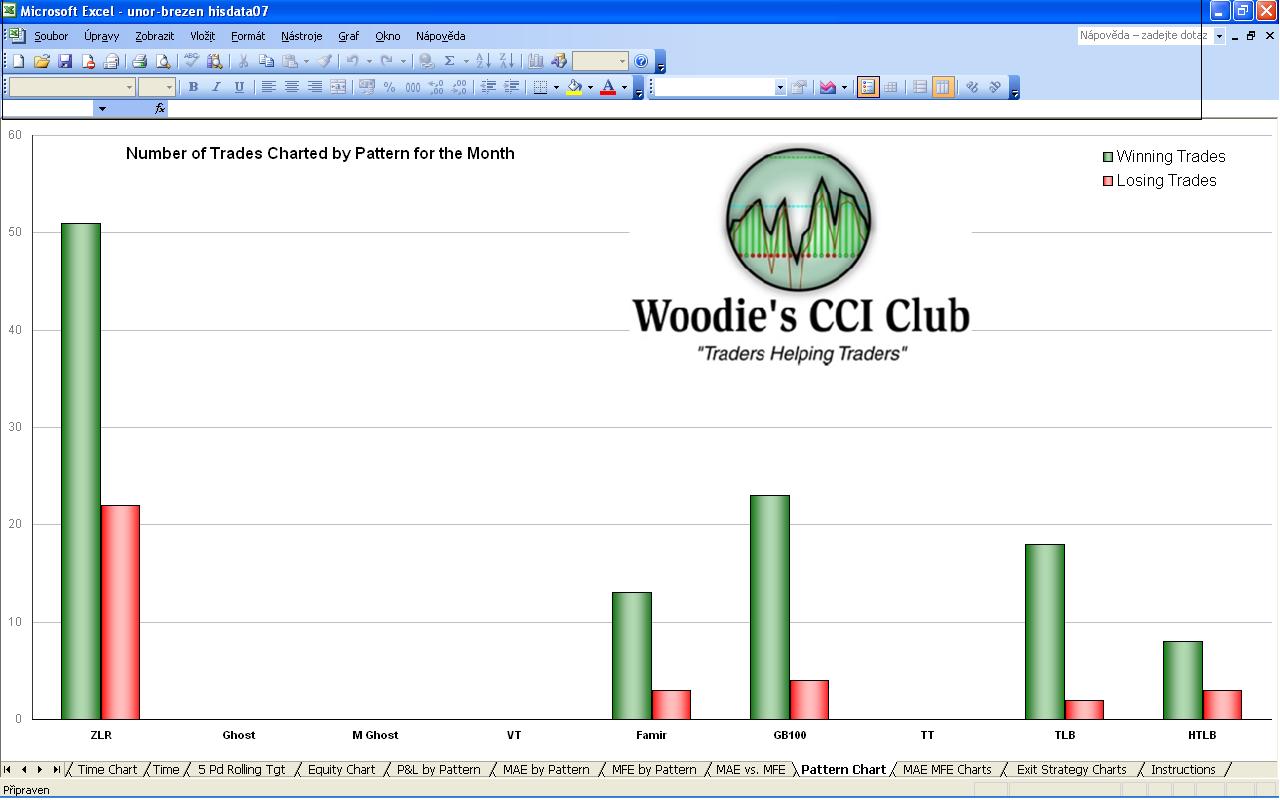Click the Increase Decimal icon
This screenshot has height=800, width=1280.
436,87
